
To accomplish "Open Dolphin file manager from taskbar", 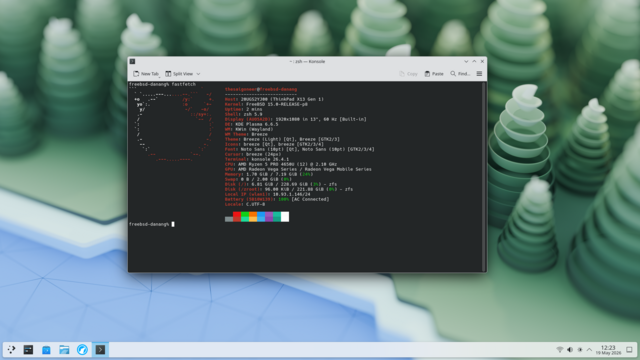I will coord(64,350).
